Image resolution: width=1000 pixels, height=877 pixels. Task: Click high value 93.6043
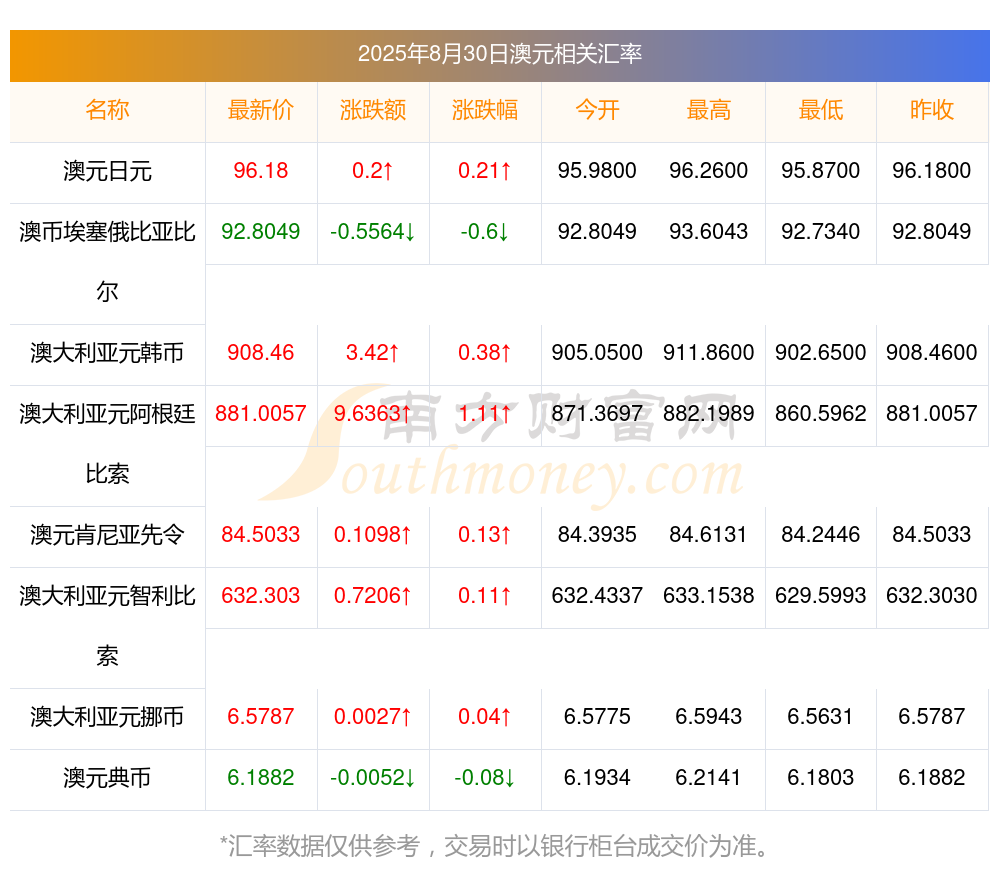[709, 232]
